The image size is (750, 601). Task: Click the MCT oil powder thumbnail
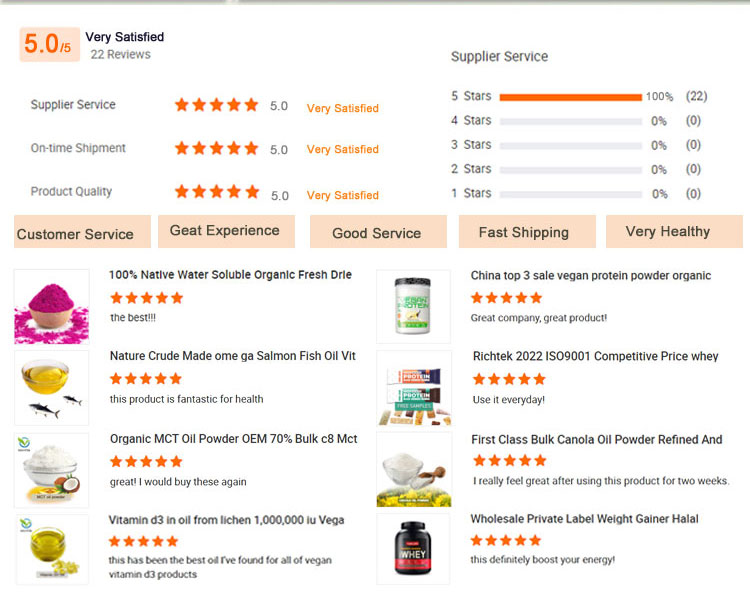point(51,470)
